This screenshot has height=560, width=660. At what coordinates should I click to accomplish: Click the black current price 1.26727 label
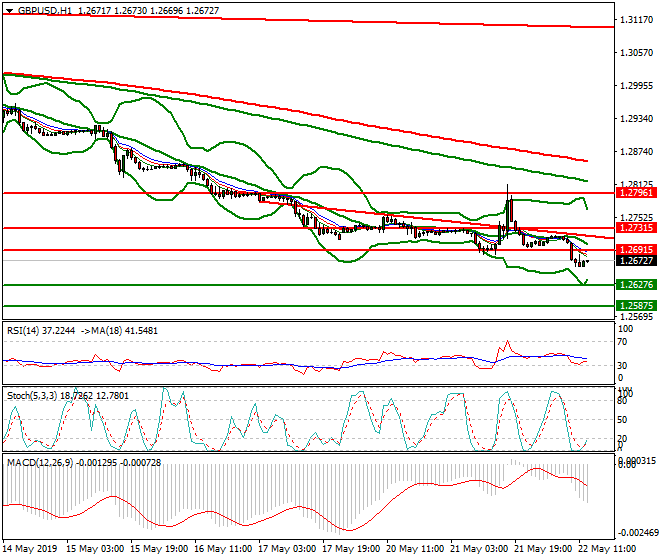point(636,261)
